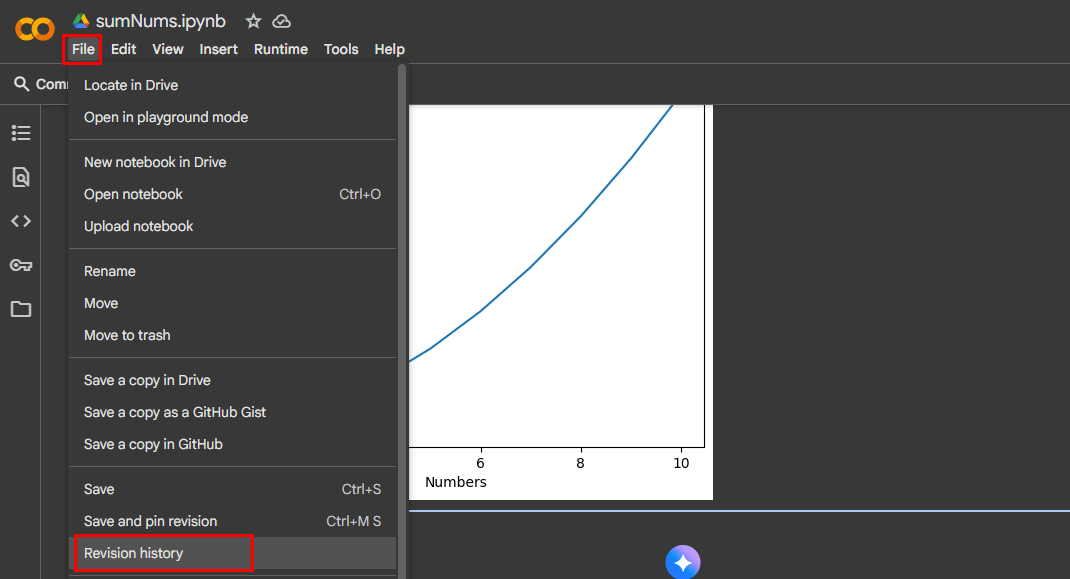
Task: Click the Google Colab logo
Action: point(34,29)
